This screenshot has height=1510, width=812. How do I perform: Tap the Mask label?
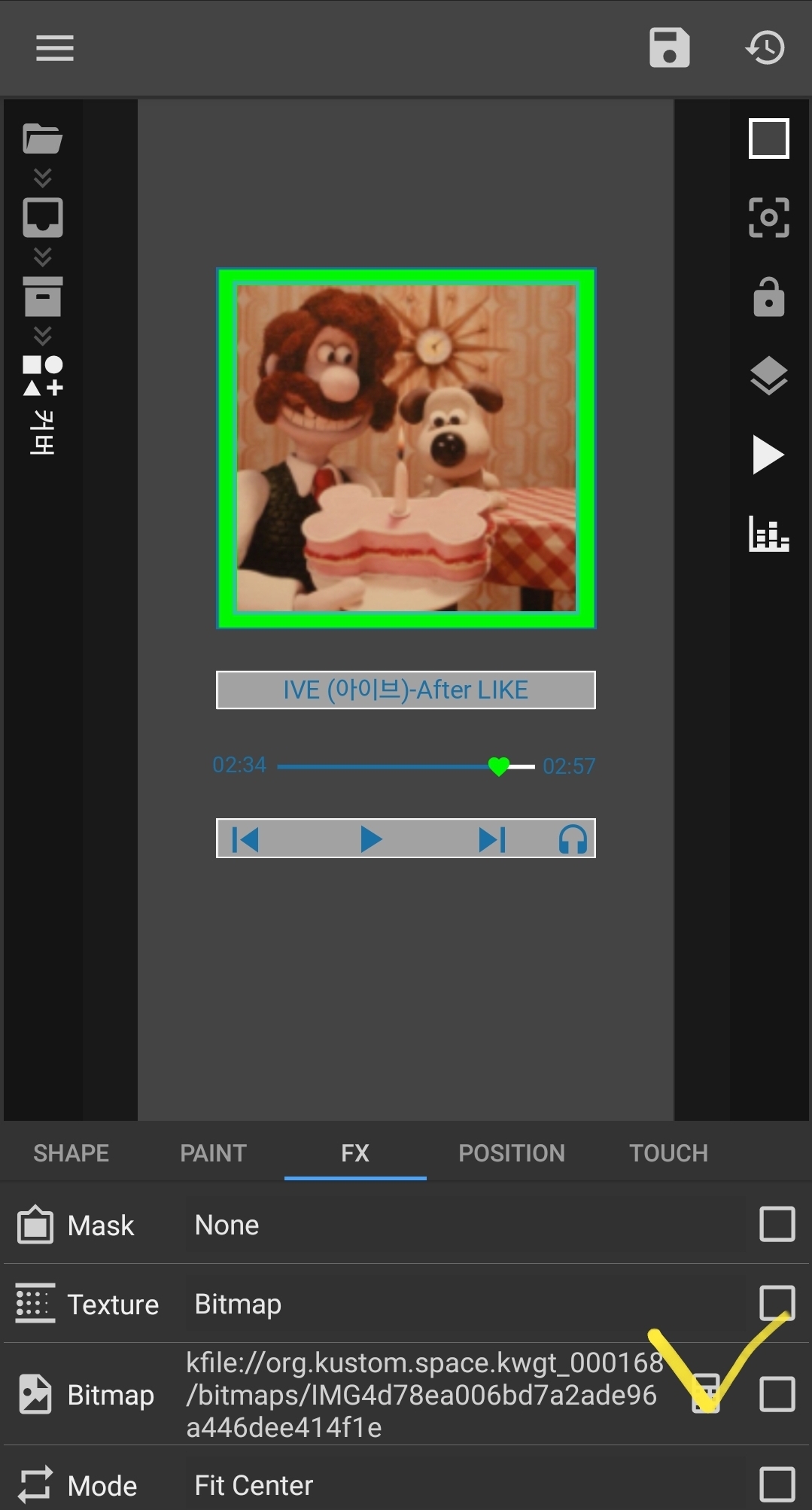coord(101,1225)
